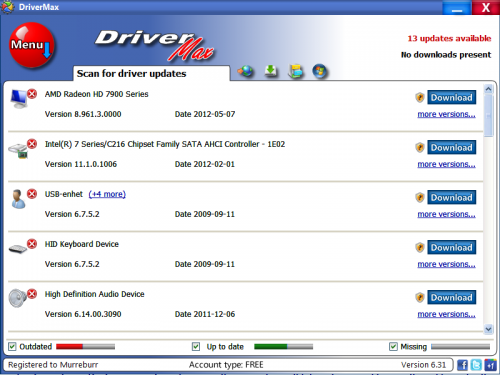
Task: Click Registered to Murreburr status text
Action: click(53, 365)
